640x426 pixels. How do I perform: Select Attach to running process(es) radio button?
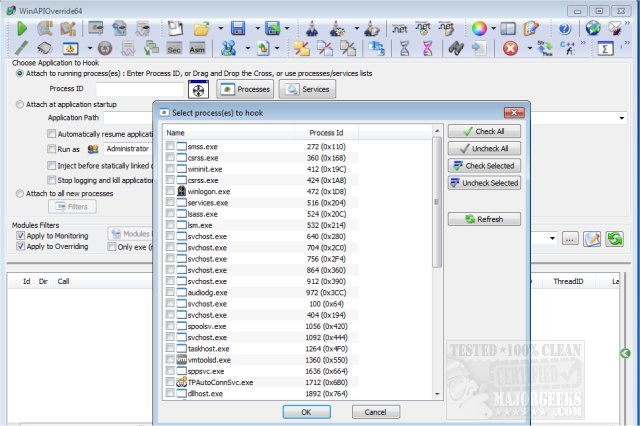point(20,74)
